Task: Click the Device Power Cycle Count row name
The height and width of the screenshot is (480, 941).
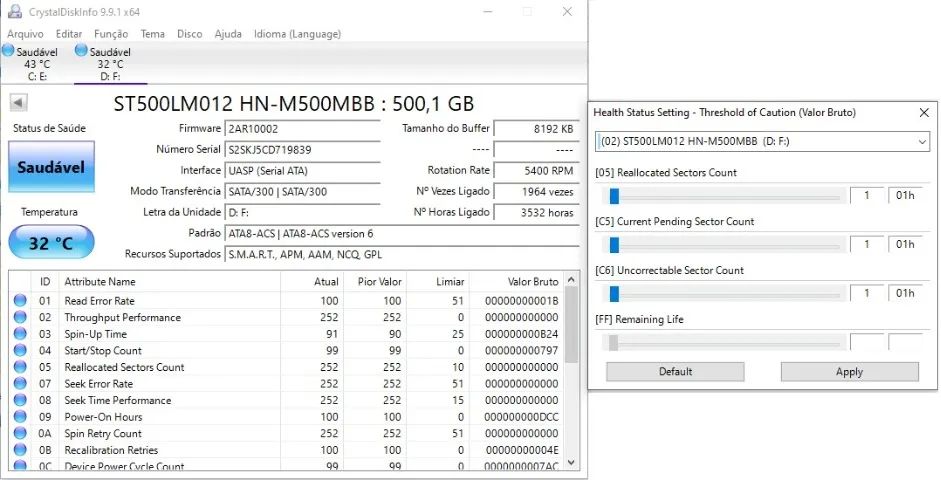Action: (x=124, y=466)
